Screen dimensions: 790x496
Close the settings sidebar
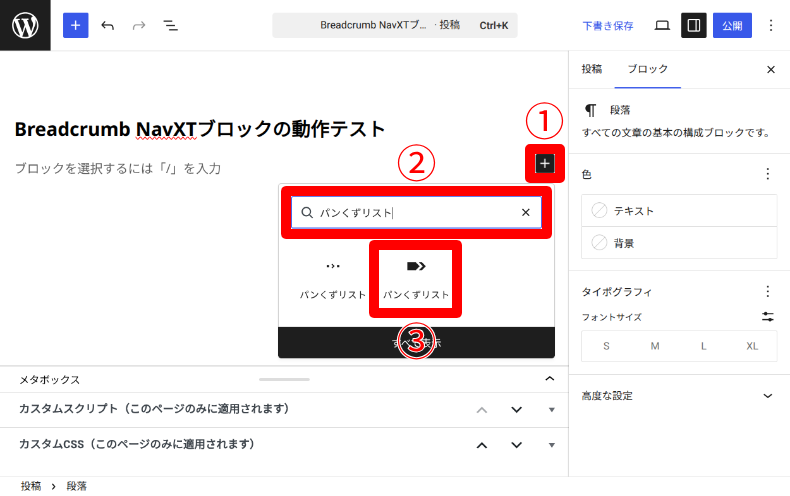pos(771,70)
